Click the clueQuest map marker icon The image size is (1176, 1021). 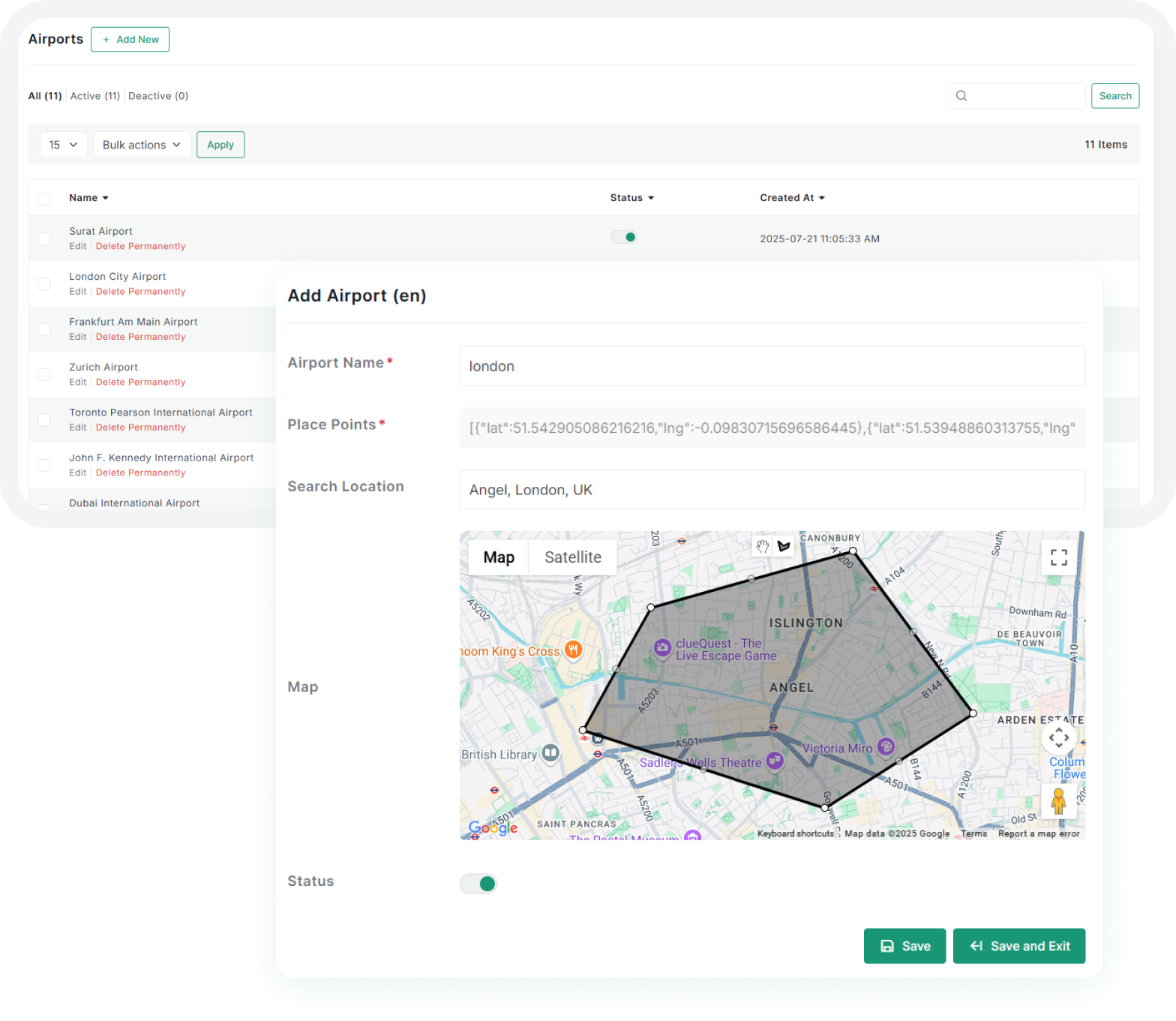click(x=662, y=648)
